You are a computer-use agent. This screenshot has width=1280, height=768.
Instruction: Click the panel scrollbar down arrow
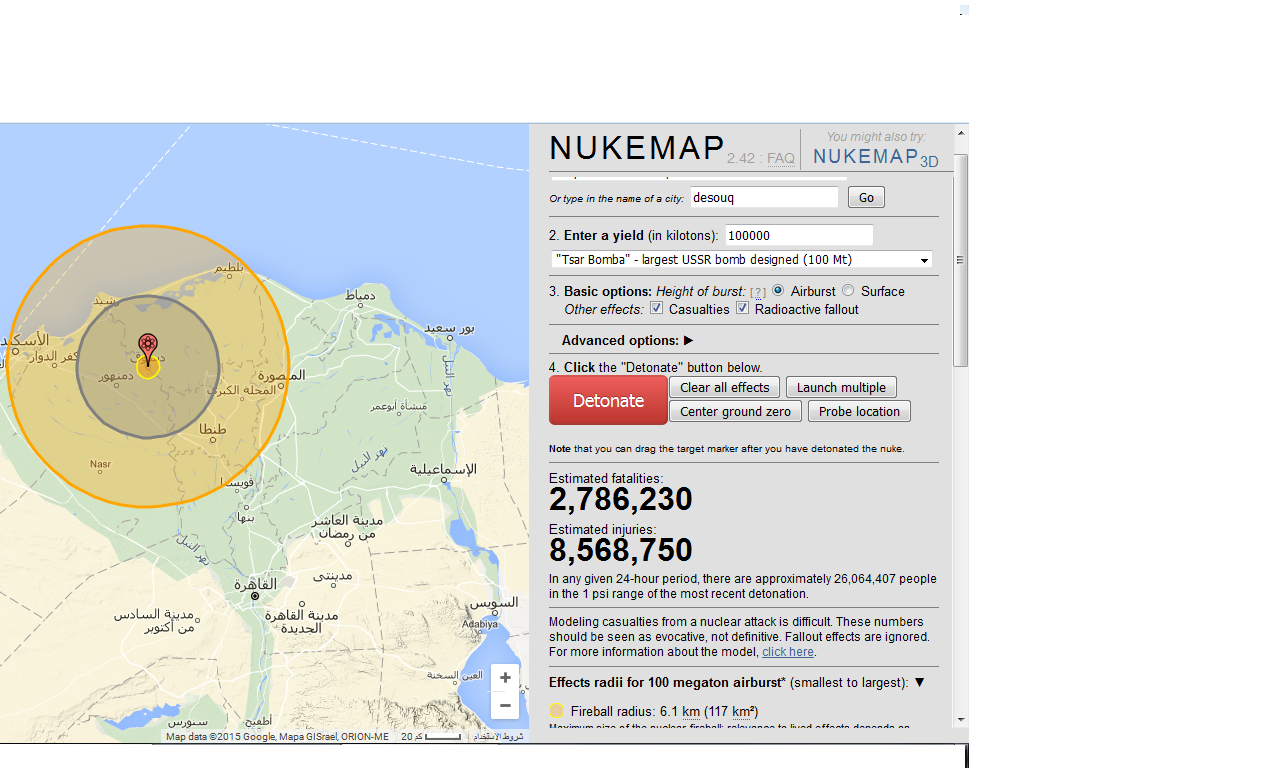tap(961, 719)
